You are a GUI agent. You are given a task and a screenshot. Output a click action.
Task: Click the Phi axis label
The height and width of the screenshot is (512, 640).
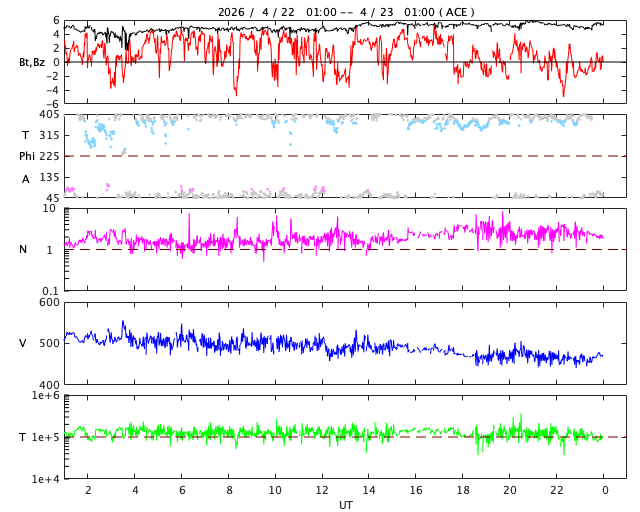pyautogui.click(x=27, y=156)
